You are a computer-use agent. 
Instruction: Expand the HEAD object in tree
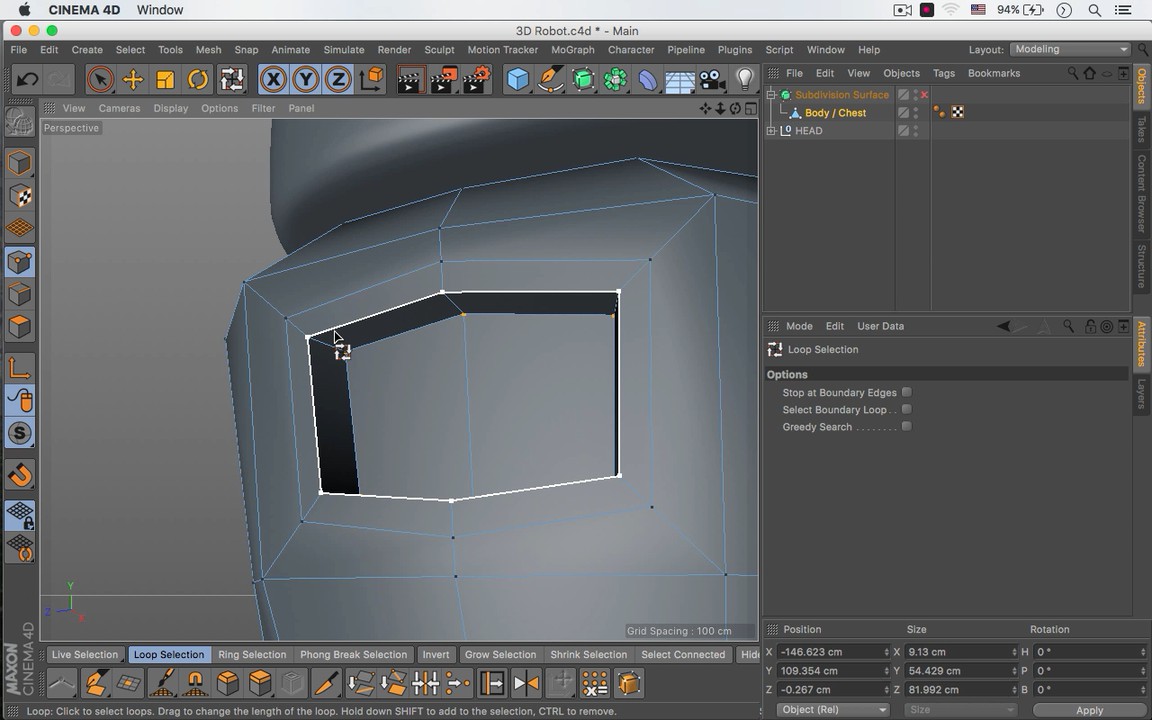point(771,131)
